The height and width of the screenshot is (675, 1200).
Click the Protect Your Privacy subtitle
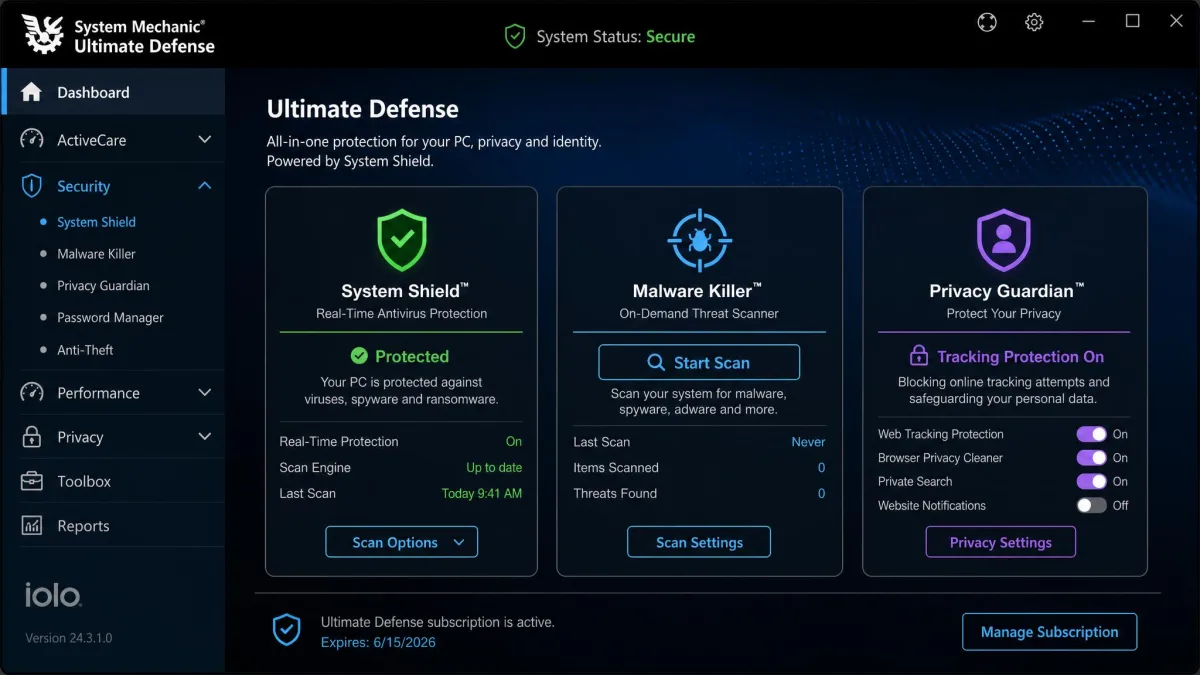(x=1004, y=313)
